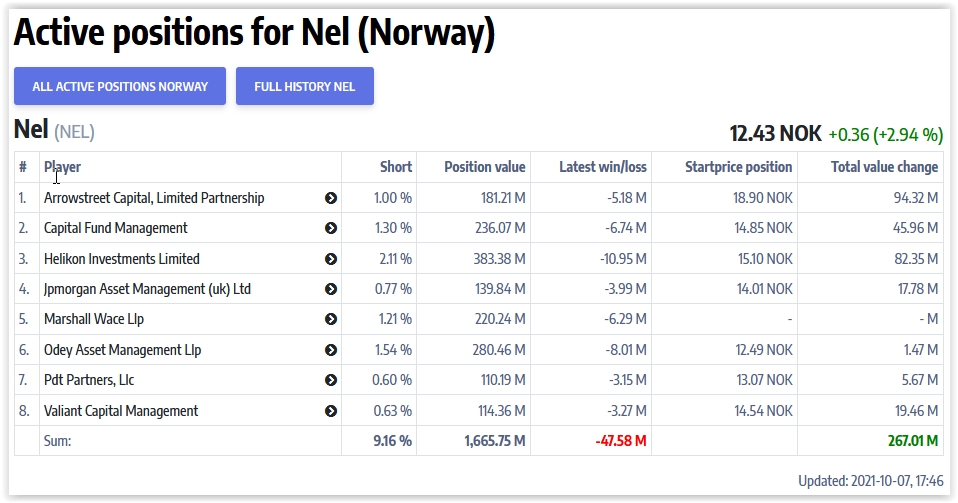
Task: Open All Active Positions Norway button
Action: pyautogui.click(x=120, y=86)
